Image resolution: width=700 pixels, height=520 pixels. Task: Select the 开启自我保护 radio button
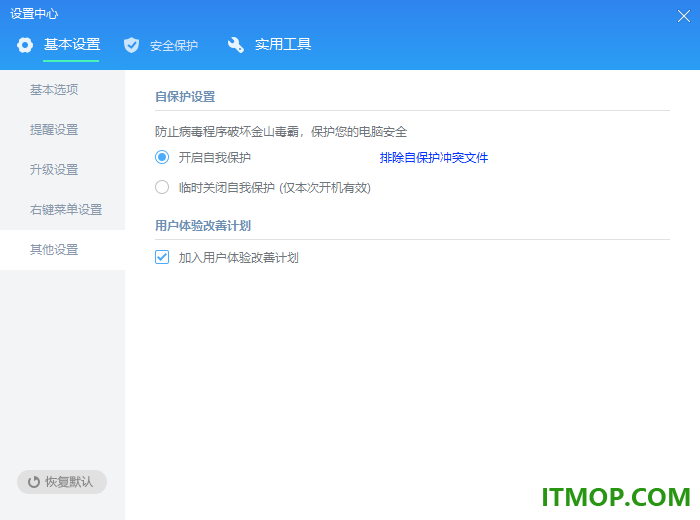[162, 157]
